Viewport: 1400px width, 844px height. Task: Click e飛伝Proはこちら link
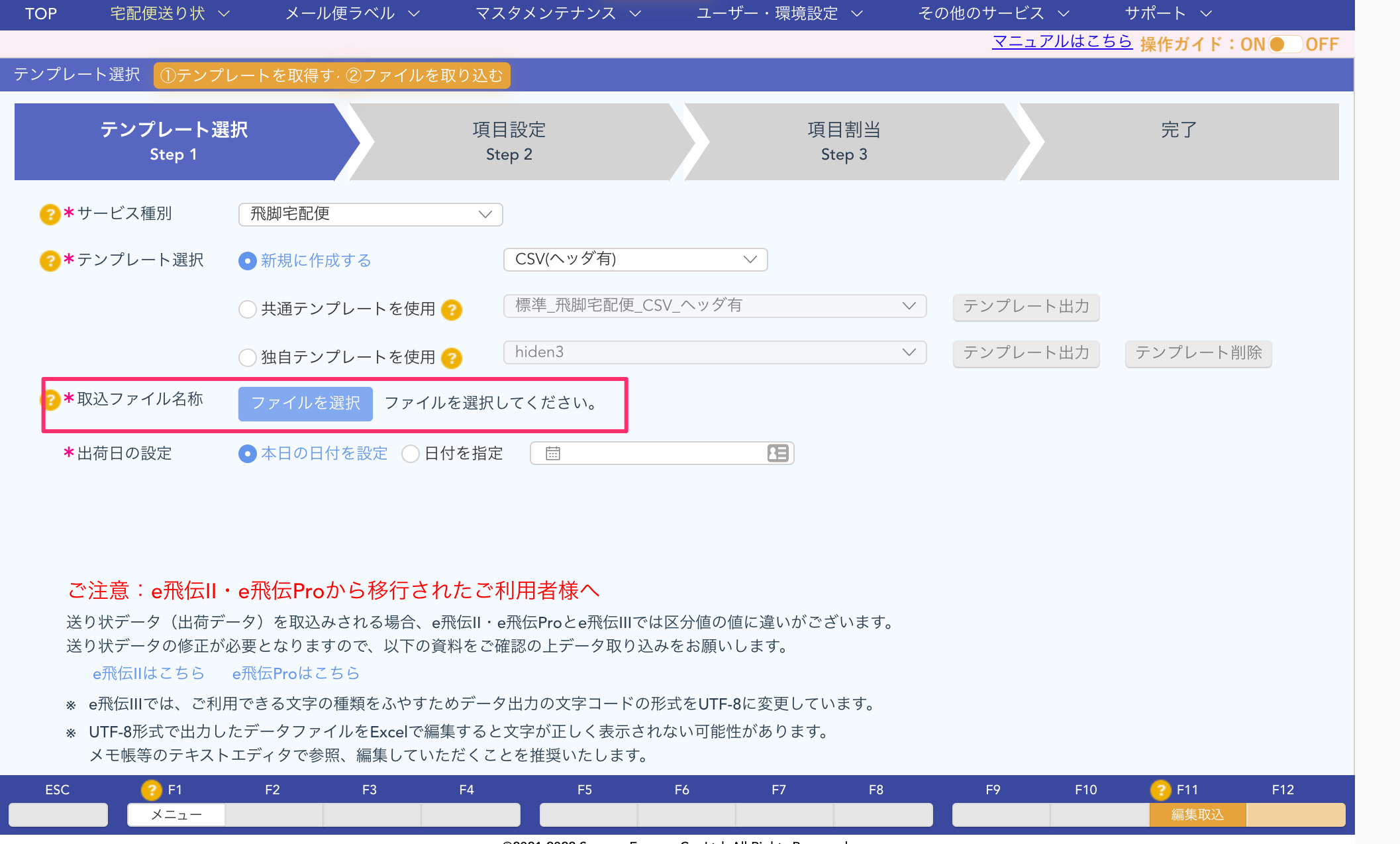click(x=295, y=673)
